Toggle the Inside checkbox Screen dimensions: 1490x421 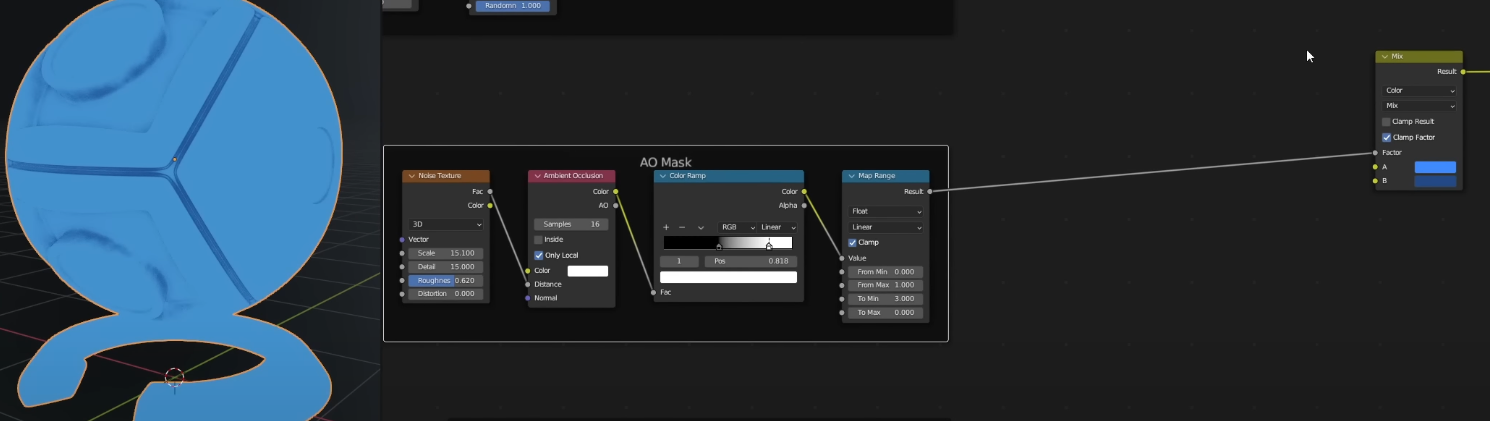tap(539, 240)
